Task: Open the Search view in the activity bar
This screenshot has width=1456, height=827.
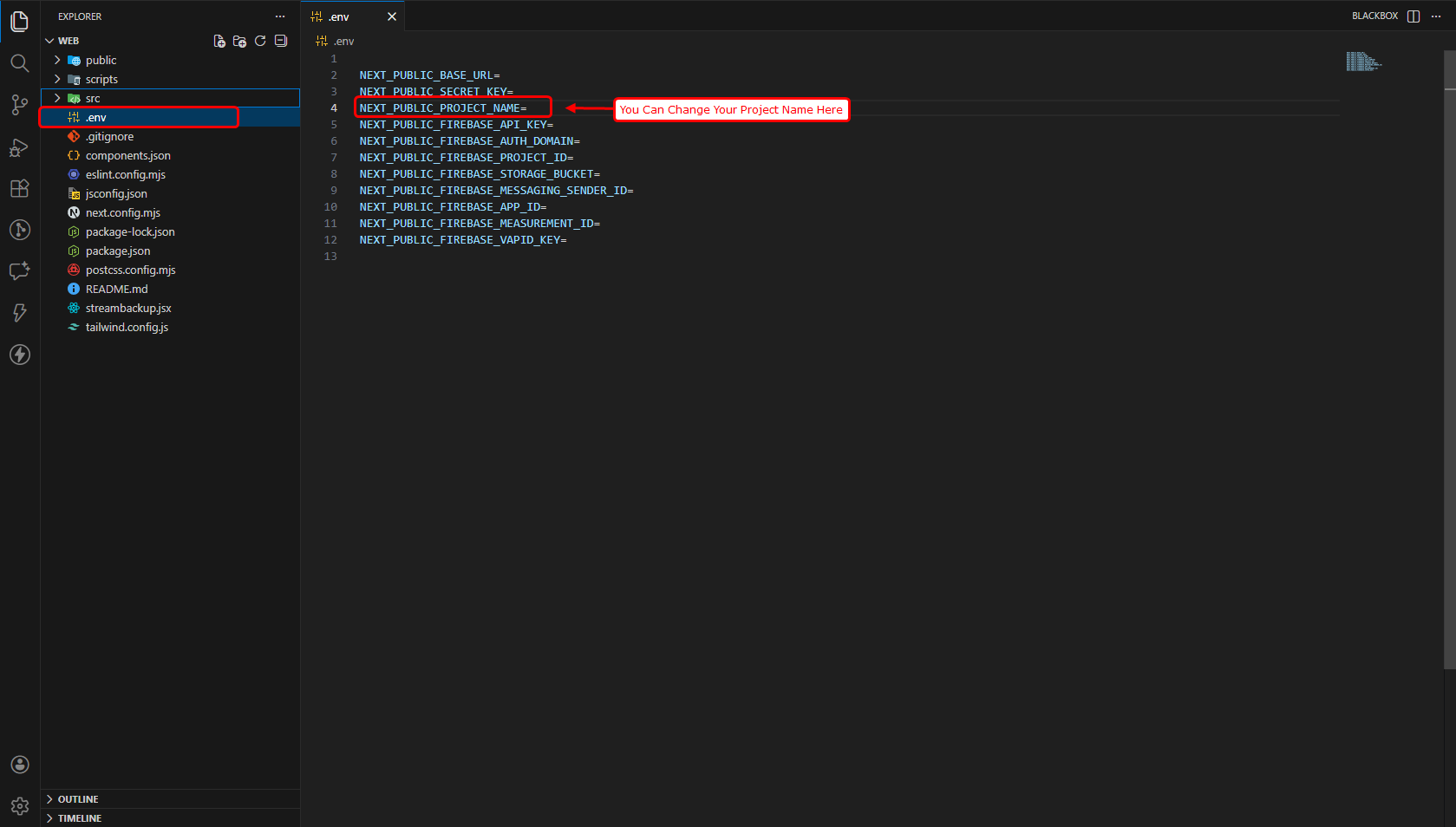Action: coord(19,62)
